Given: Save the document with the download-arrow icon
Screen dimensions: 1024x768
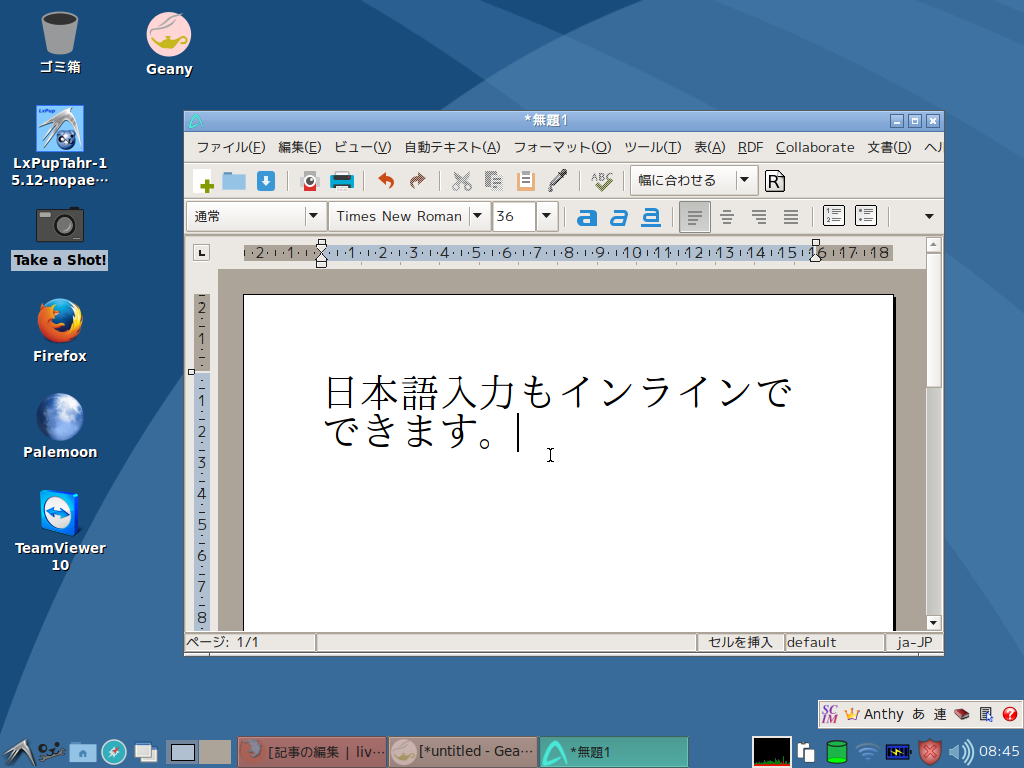Looking at the screenshot, I should [266, 181].
